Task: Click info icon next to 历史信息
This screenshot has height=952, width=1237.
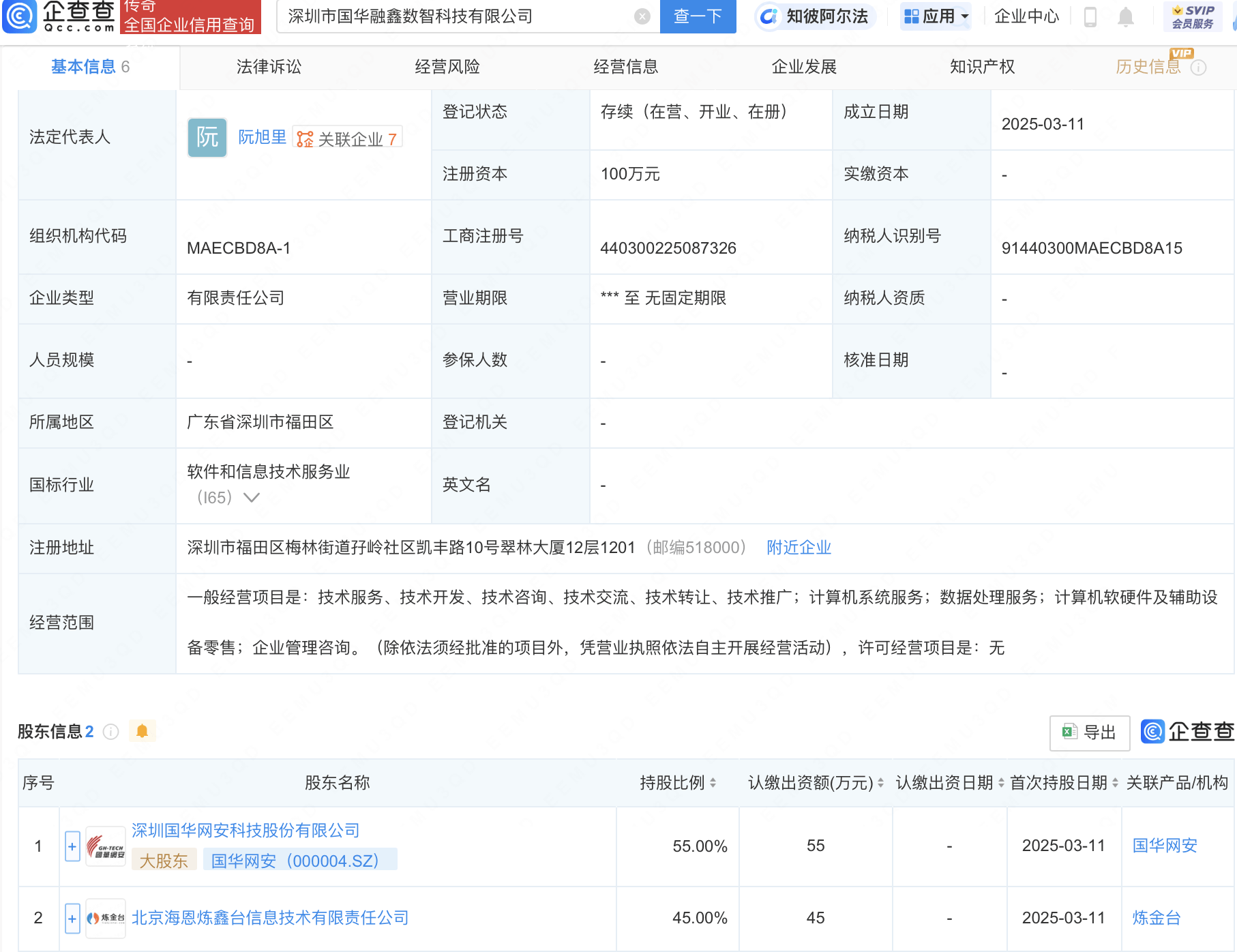Action: 1198,68
